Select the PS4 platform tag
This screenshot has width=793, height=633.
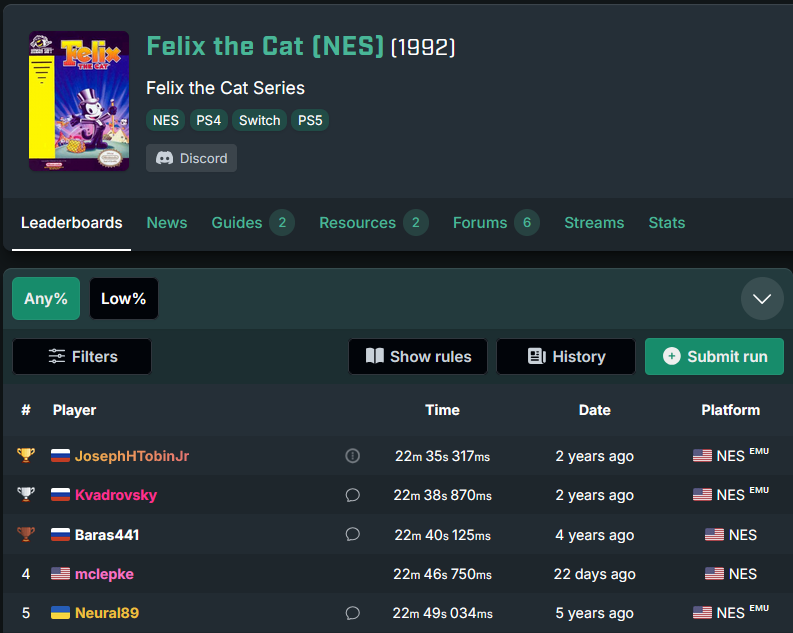tap(208, 120)
